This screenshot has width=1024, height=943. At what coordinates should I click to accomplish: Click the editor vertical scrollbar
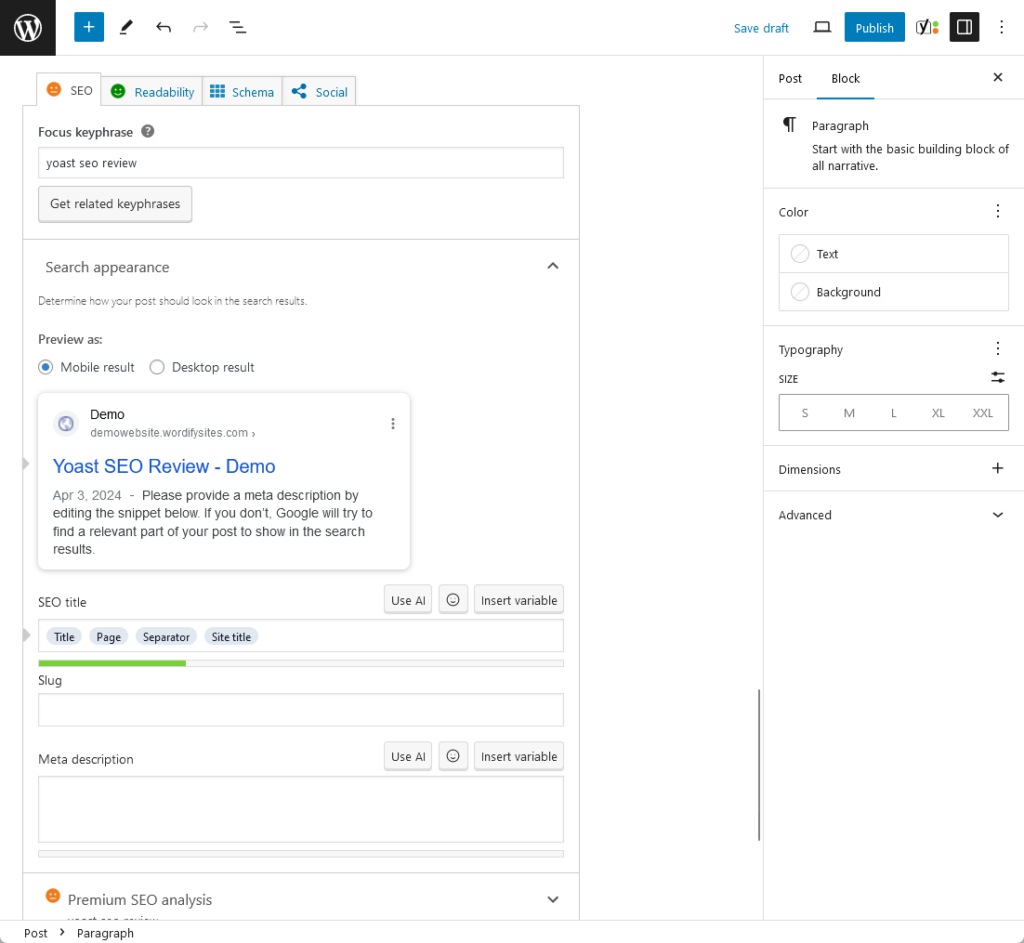(x=759, y=765)
